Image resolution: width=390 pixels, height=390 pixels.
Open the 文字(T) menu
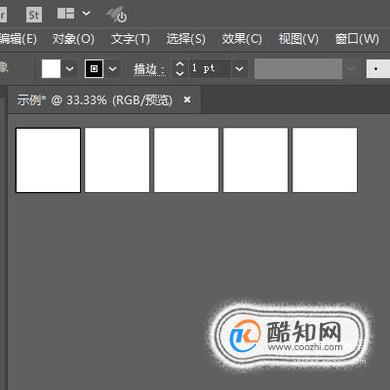click(130, 39)
